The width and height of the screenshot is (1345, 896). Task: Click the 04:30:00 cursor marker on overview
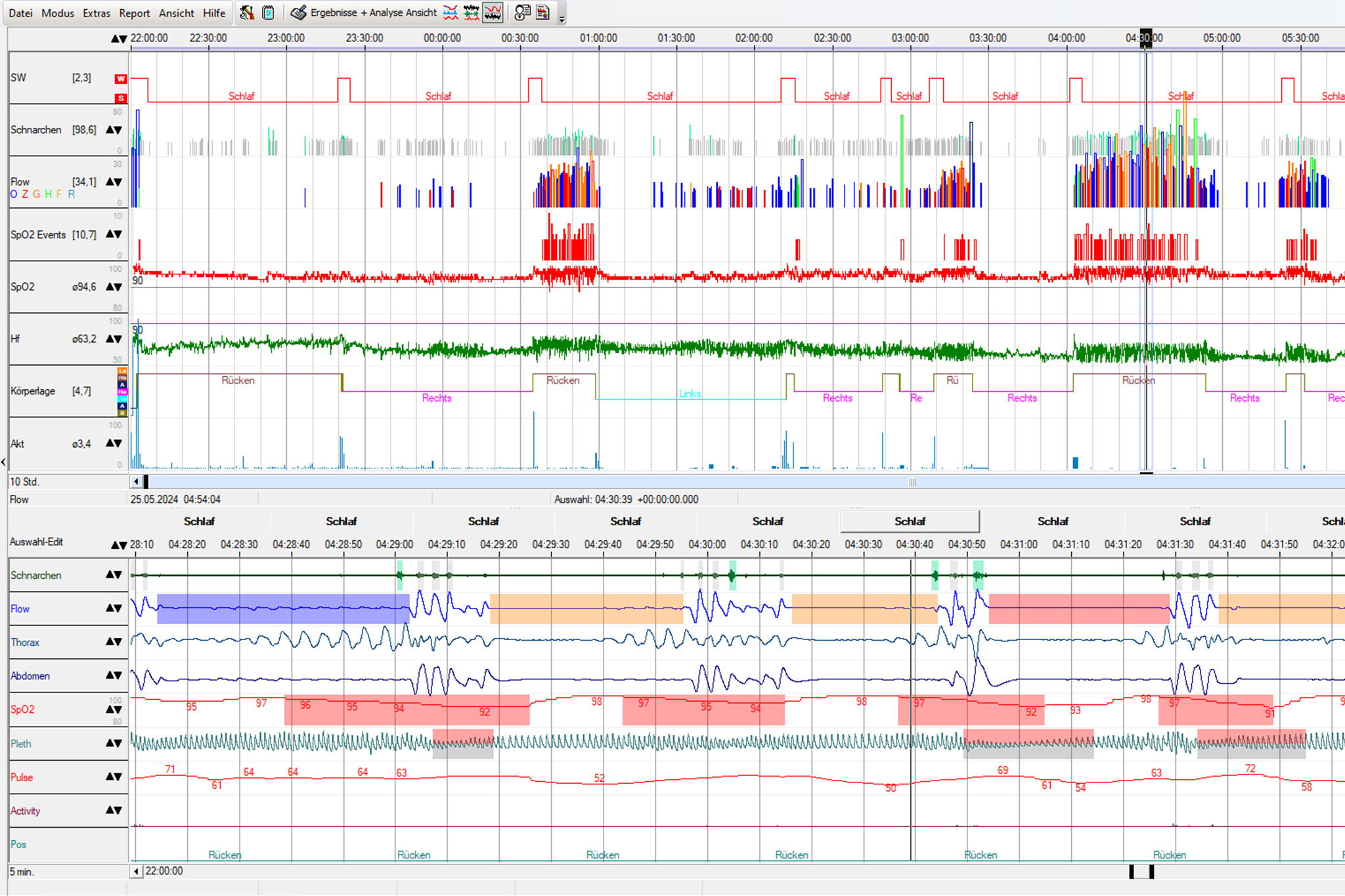click(1145, 38)
